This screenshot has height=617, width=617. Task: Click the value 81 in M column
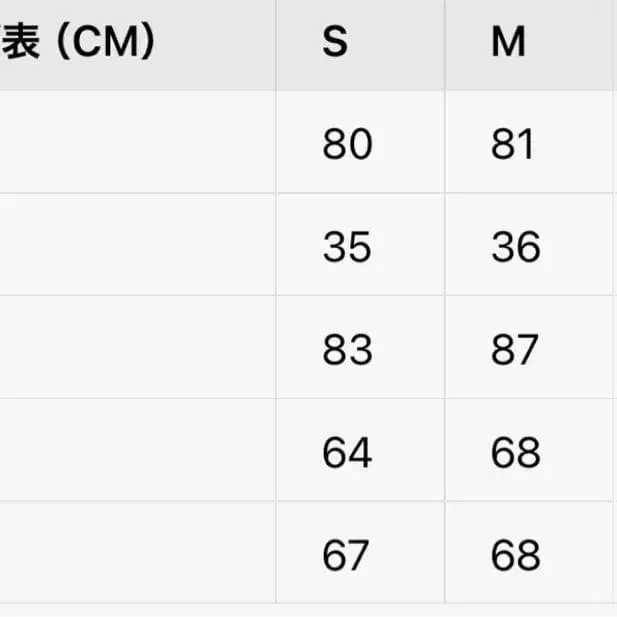click(515, 145)
